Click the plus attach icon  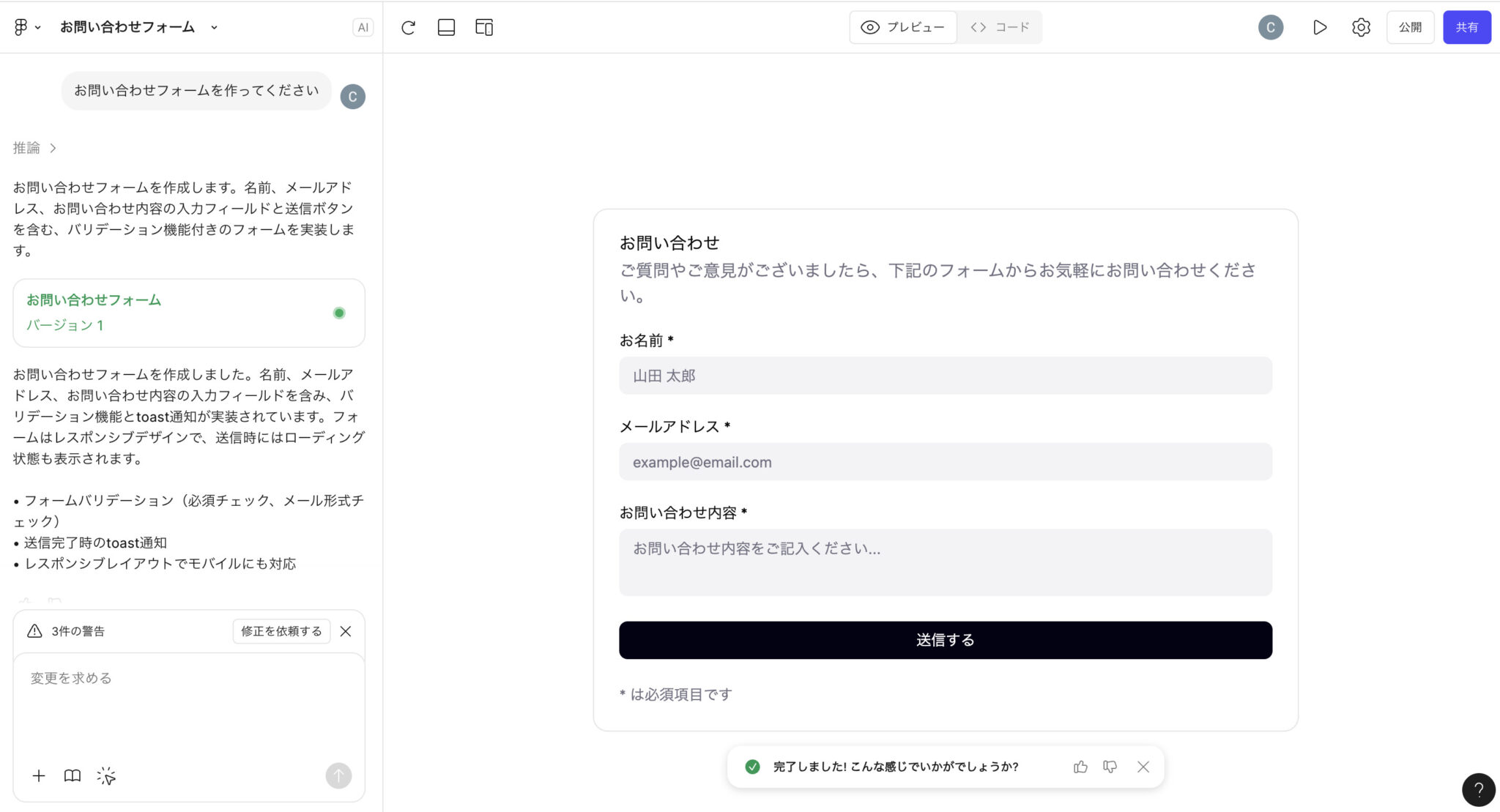coord(39,776)
